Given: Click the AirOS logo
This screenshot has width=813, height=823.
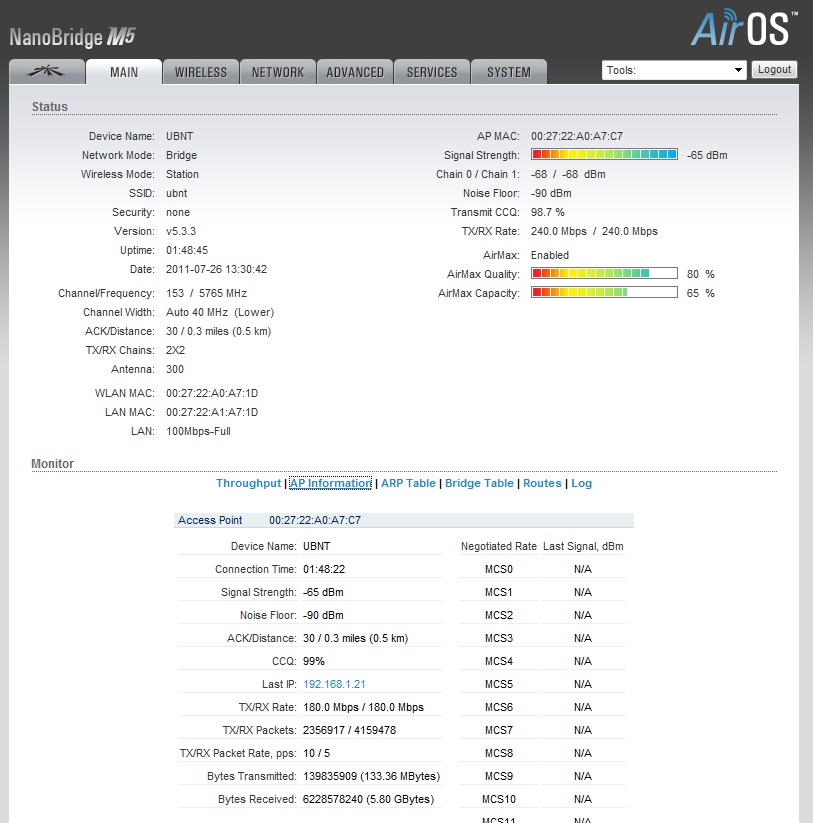Looking at the screenshot, I should coord(744,28).
